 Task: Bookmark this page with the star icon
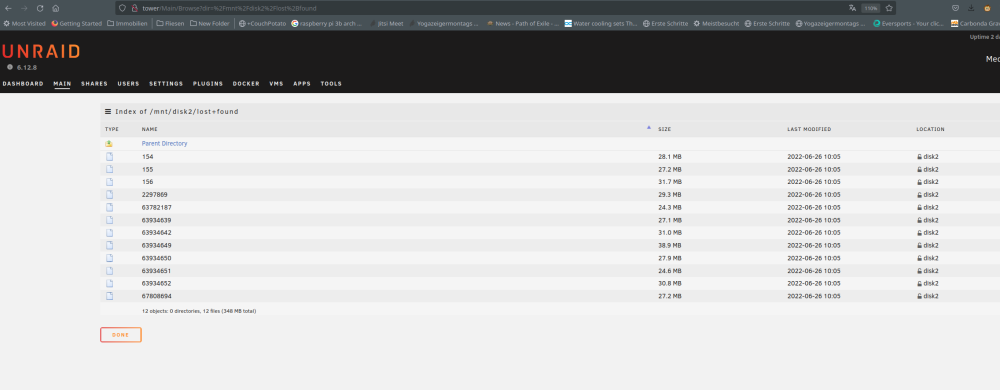(888, 8)
